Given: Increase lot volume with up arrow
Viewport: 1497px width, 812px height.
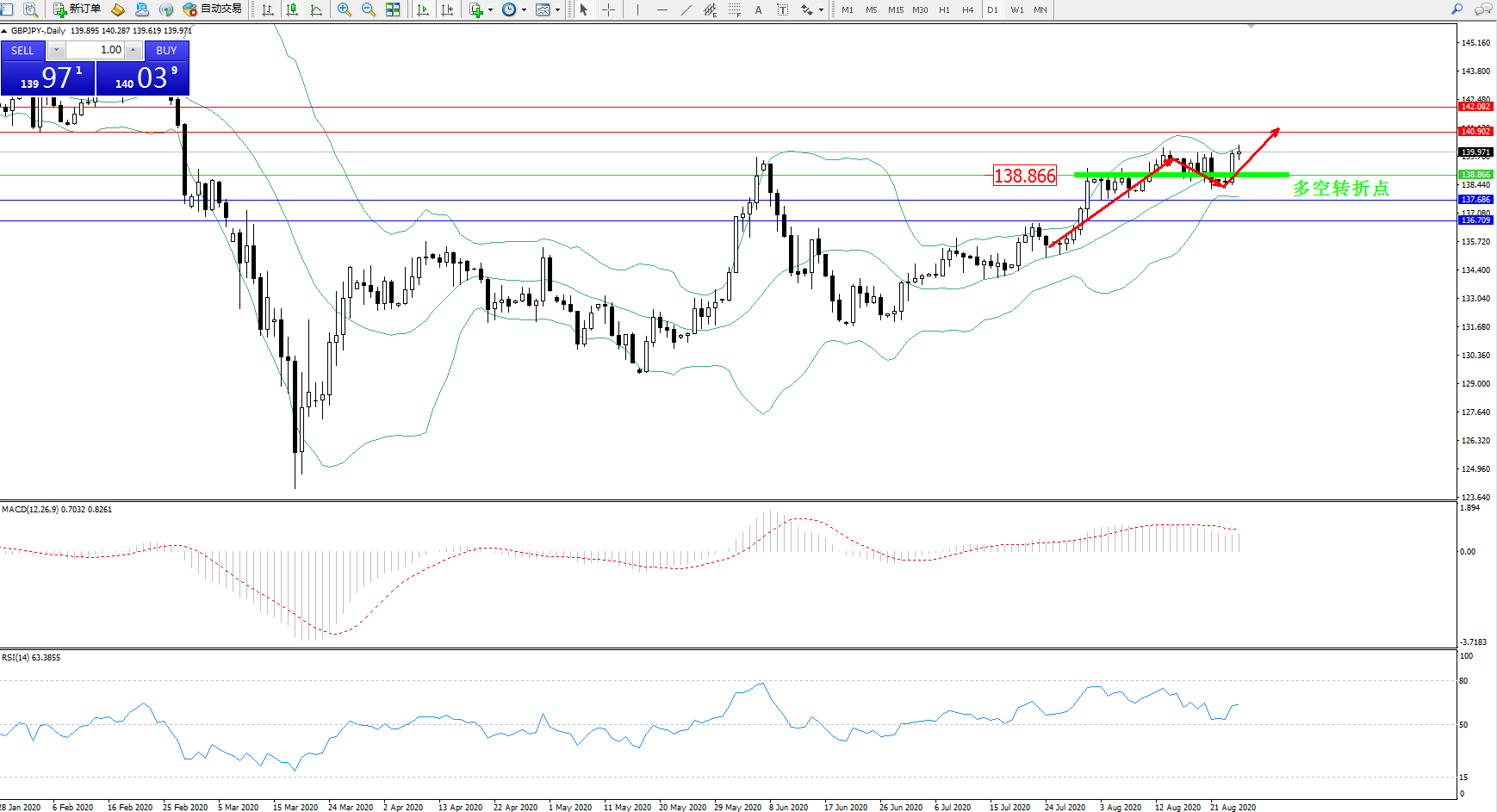Looking at the screenshot, I should [x=134, y=50].
